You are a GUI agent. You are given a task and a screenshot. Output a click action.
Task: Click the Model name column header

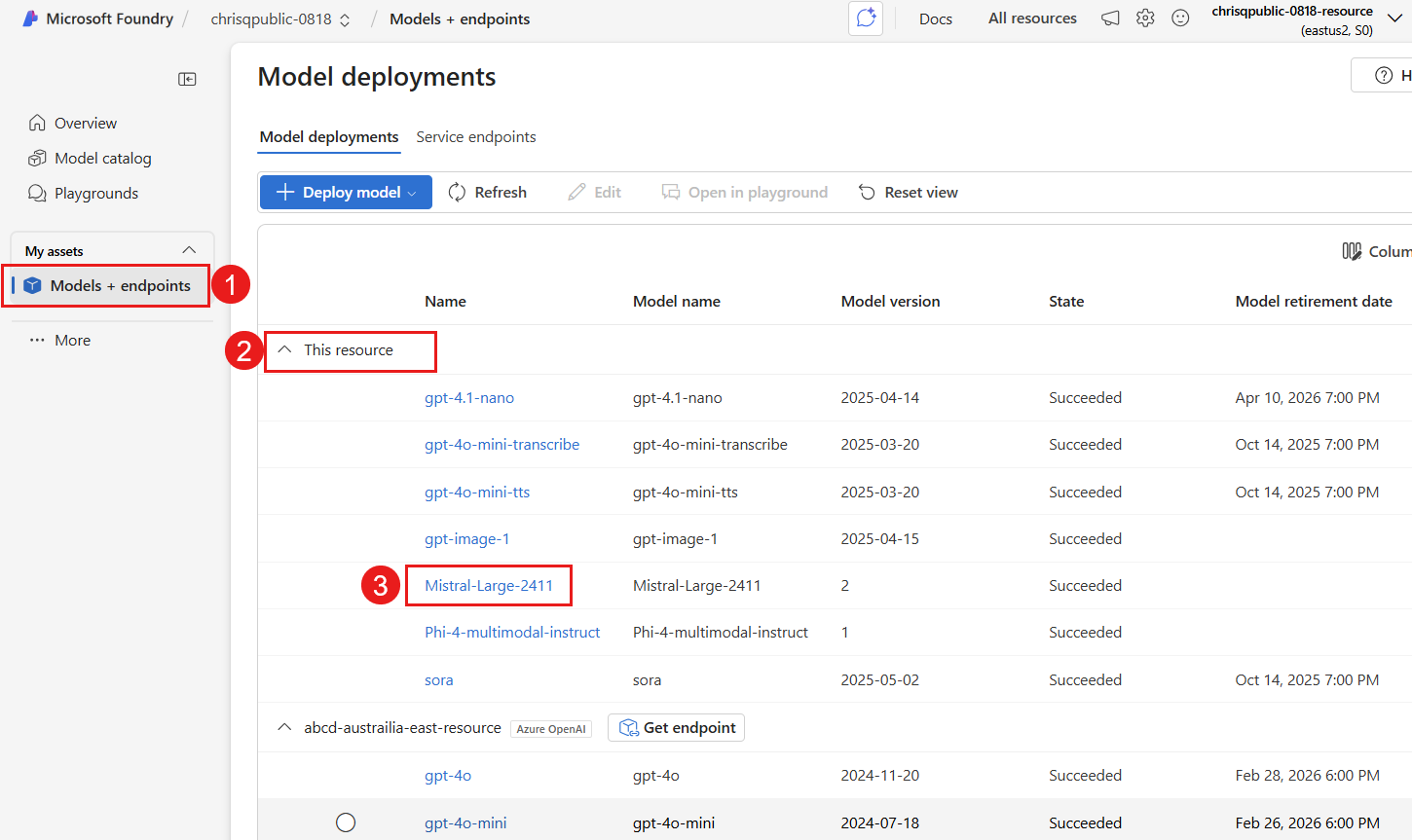[x=677, y=301]
